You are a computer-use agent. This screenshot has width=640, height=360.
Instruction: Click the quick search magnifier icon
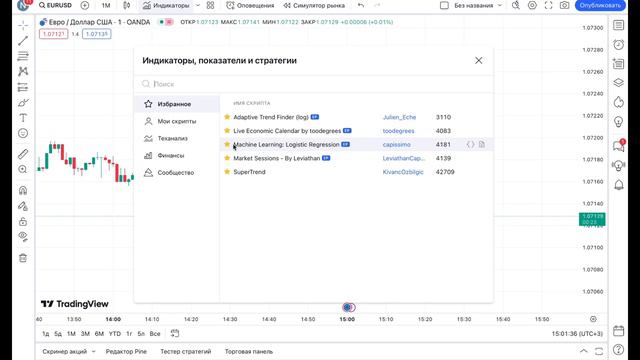516,5
